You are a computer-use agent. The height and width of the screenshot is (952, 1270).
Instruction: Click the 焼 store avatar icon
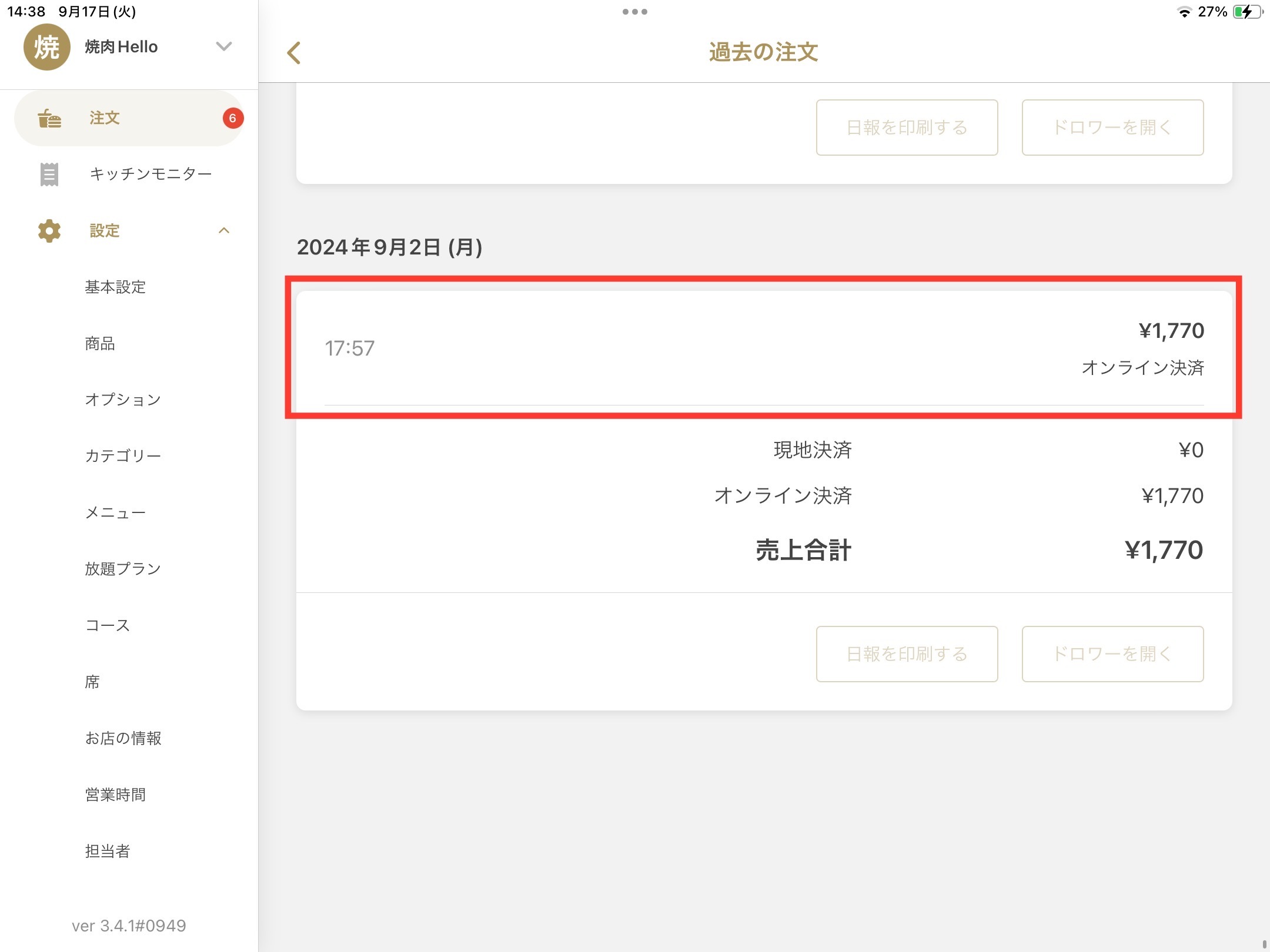[x=46, y=47]
